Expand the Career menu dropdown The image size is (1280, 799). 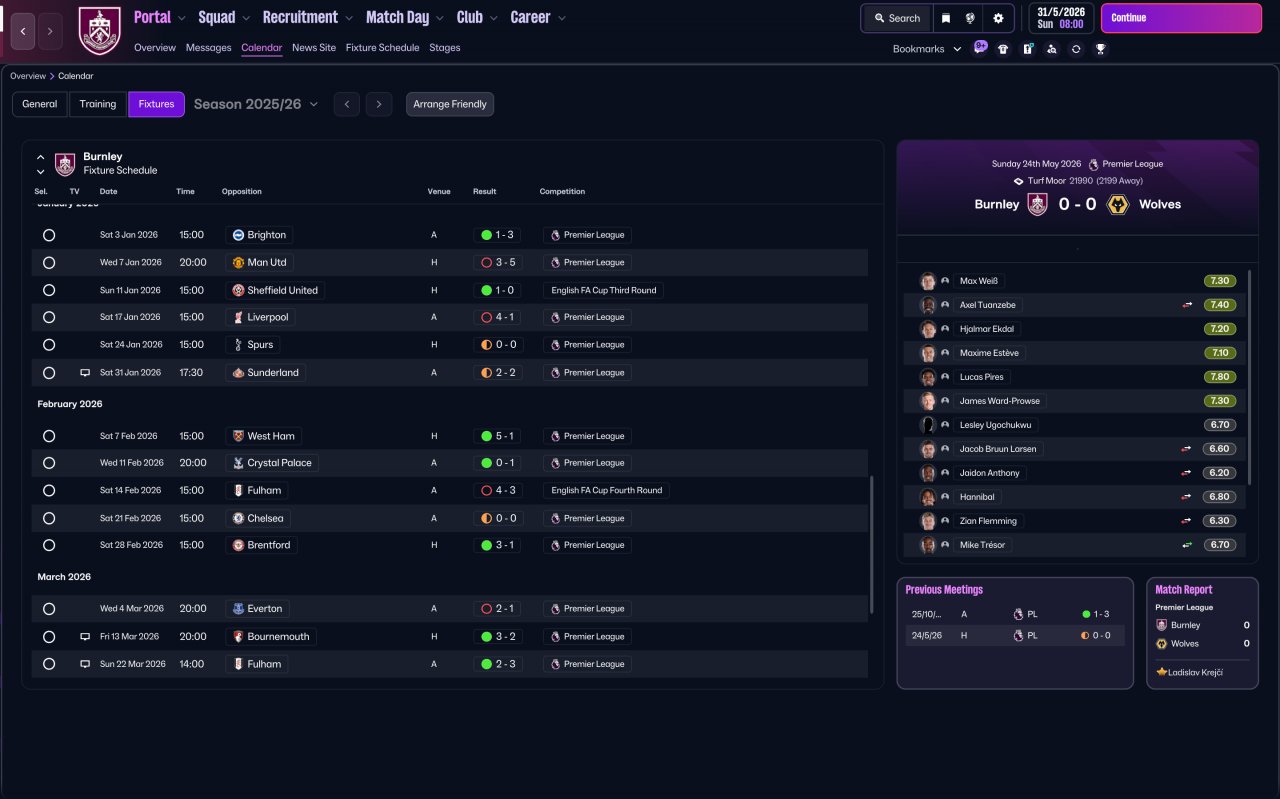(x=561, y=18)
